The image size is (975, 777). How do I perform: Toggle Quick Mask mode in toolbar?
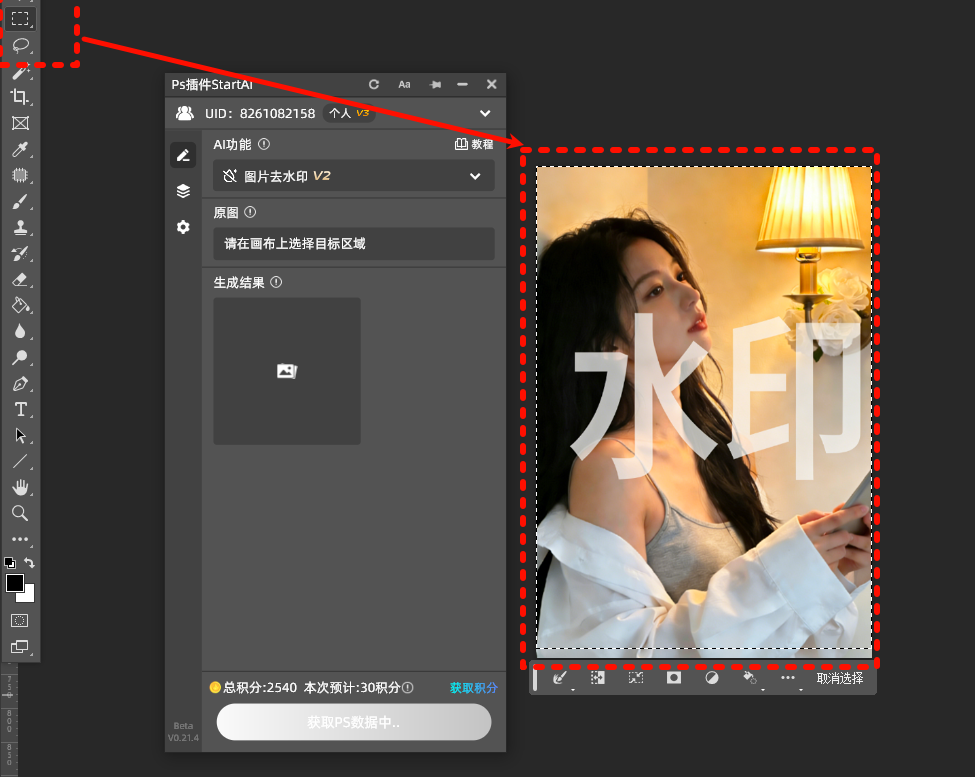point(20,620)
